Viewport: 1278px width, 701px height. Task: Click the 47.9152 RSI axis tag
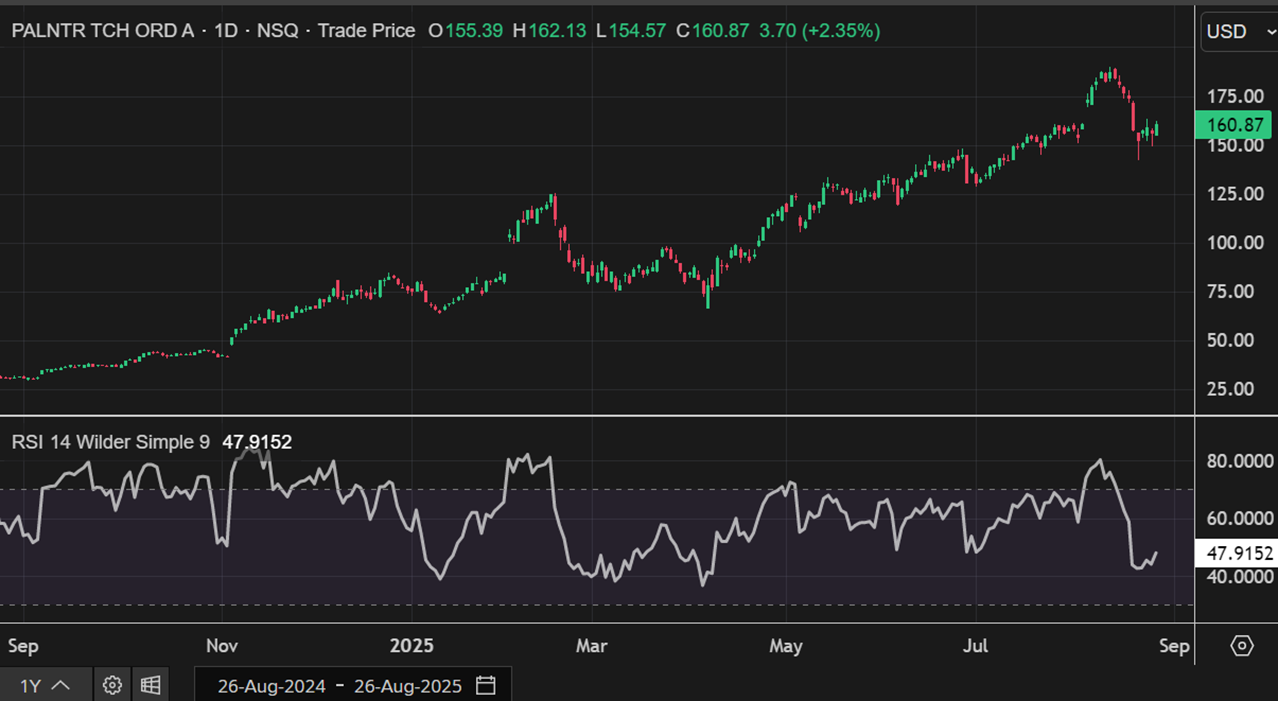[x=1238, y=553]
